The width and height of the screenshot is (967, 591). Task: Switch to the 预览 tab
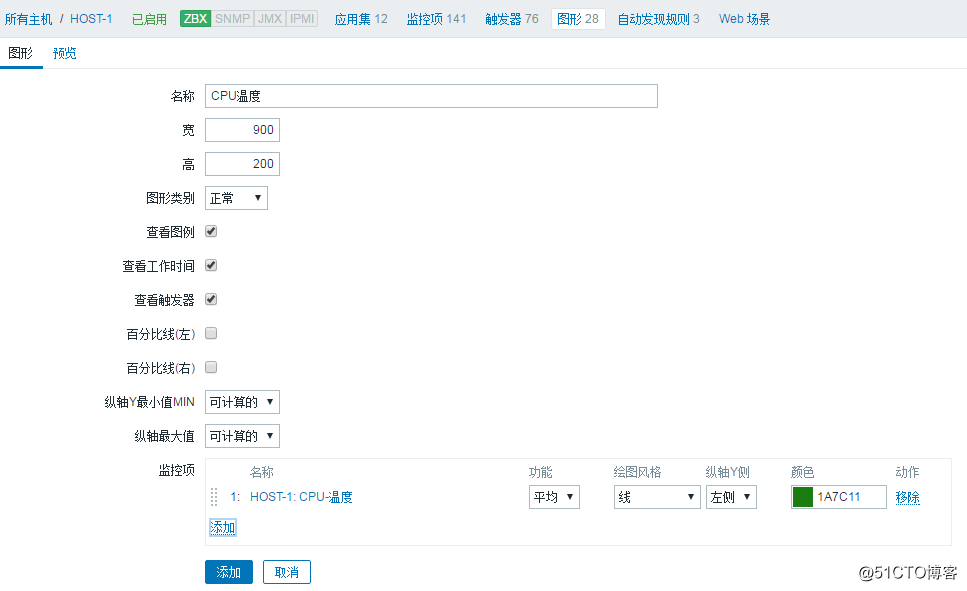[x=65, y=53]
